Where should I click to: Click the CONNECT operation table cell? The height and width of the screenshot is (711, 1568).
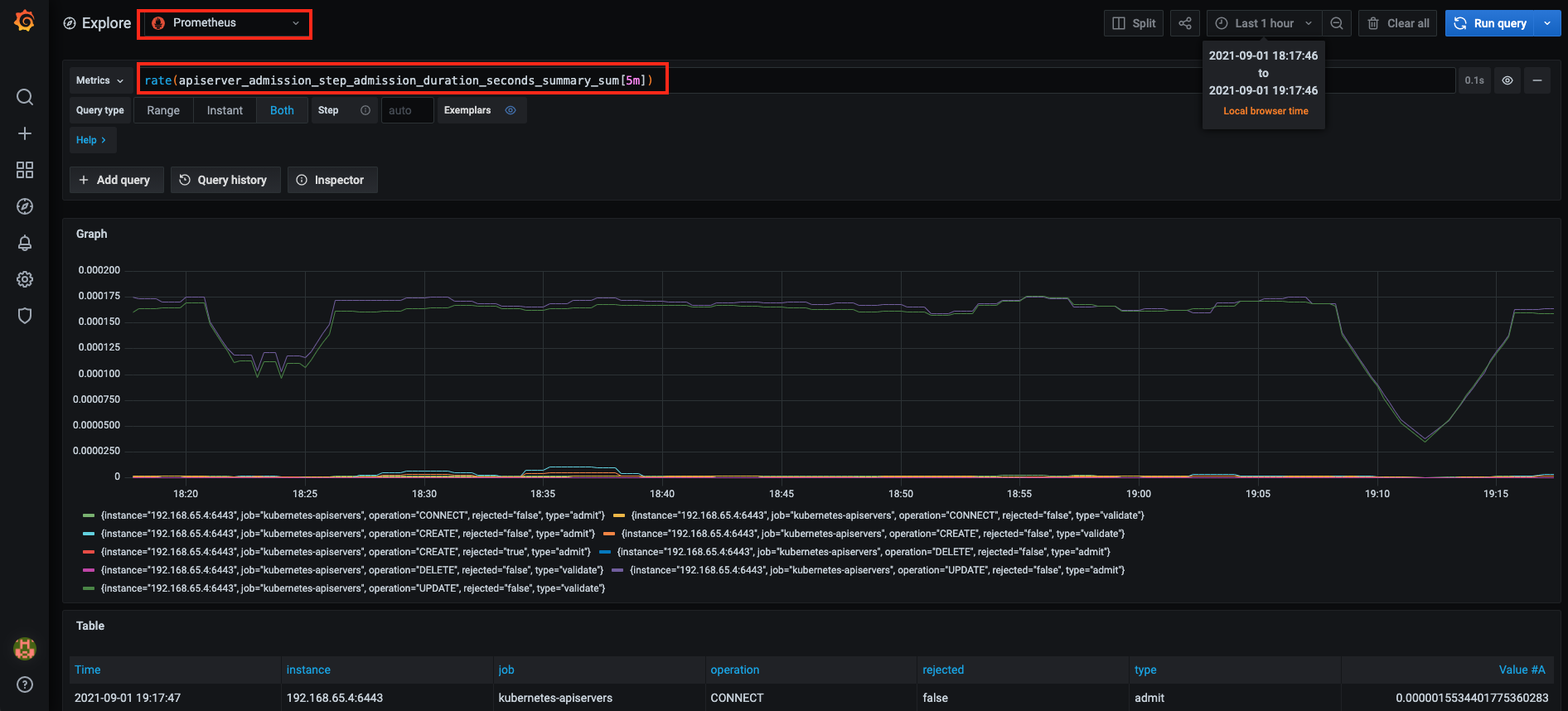tap(812, 698)
